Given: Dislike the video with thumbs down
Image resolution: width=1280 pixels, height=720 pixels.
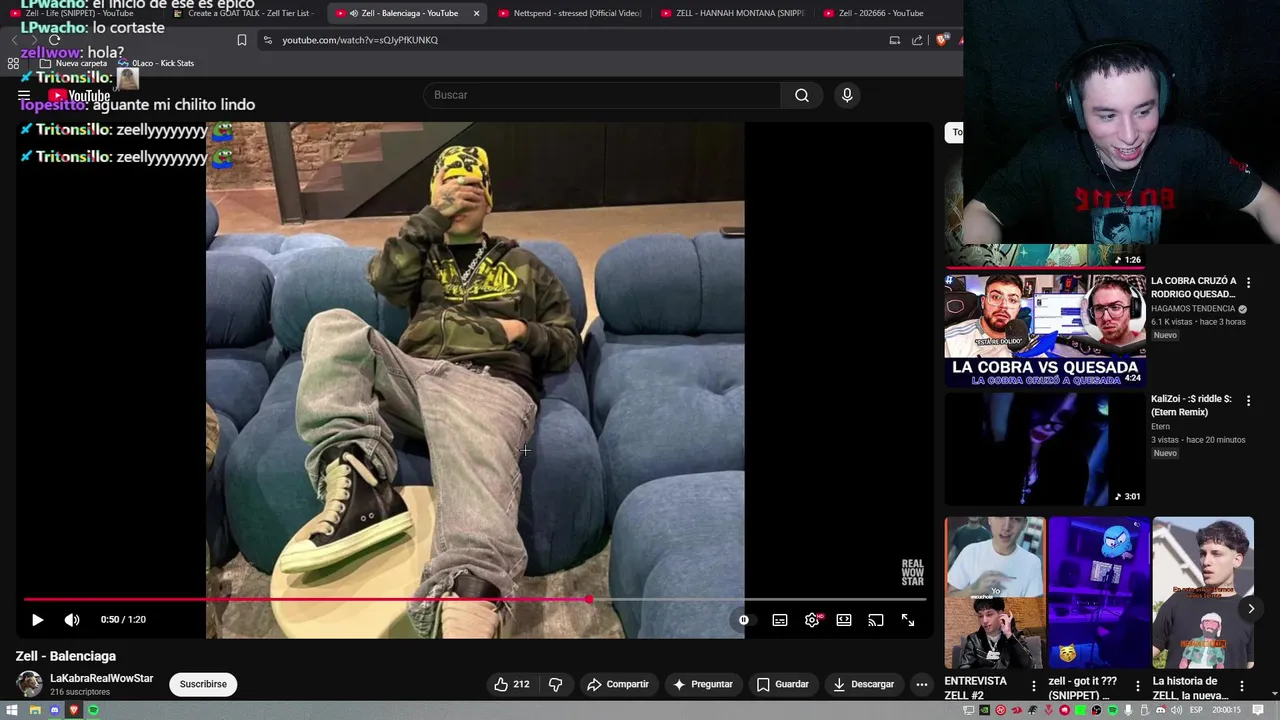Looking at the screenshot, I should tap(556, 684).
